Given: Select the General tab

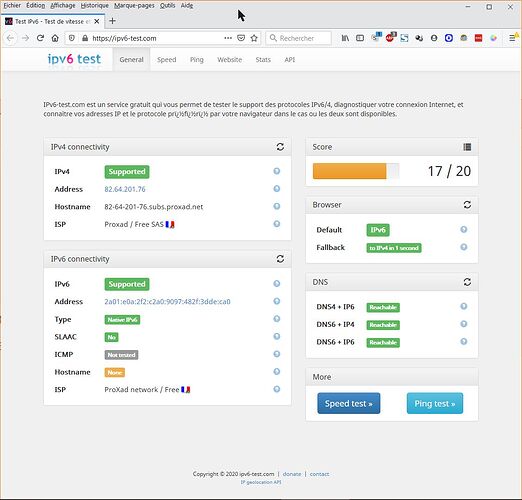Looking at the screenshot, I should point(132,60).
